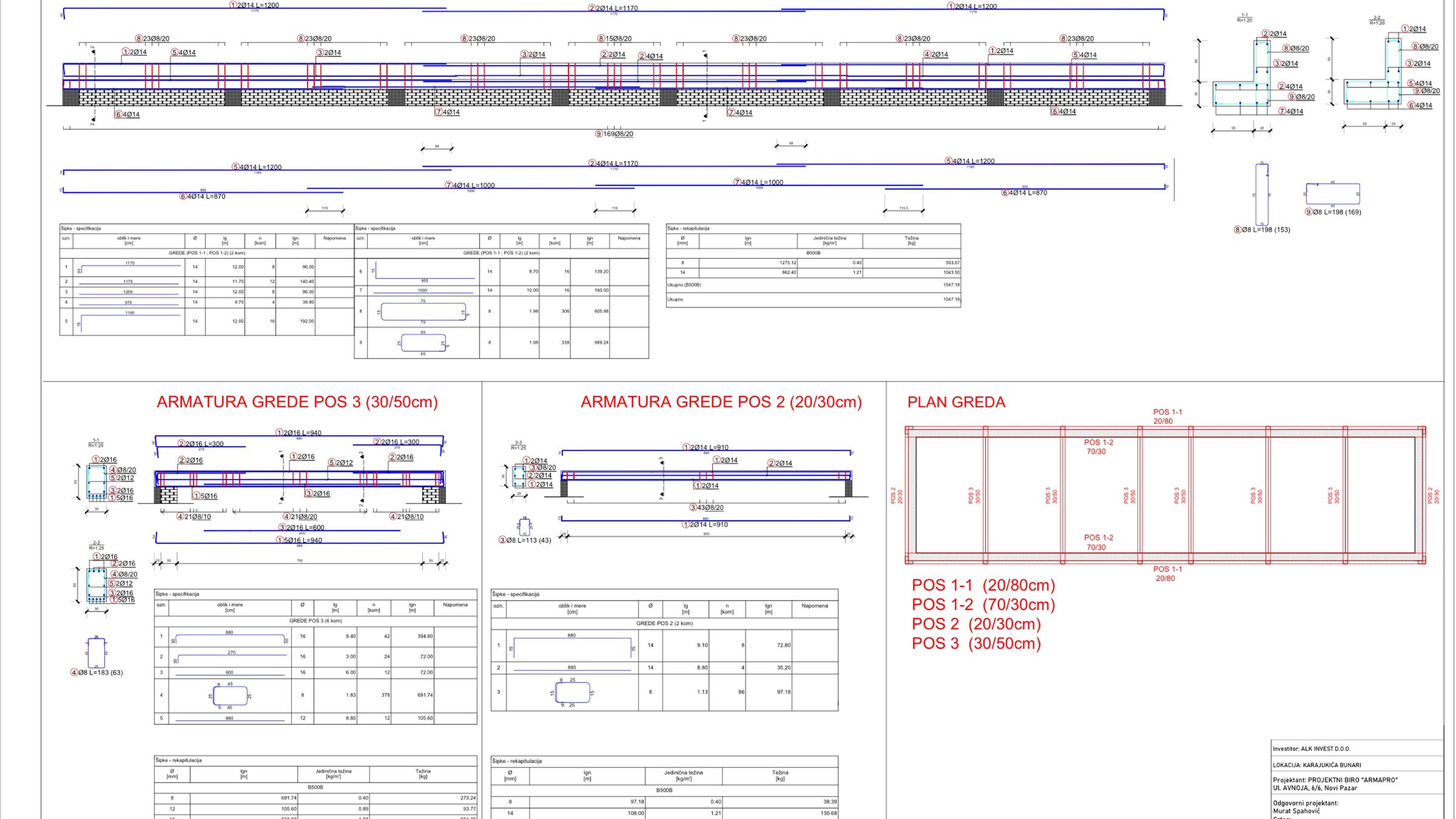Click the stirrup label 21Ø8/20

tap(300, 517)
